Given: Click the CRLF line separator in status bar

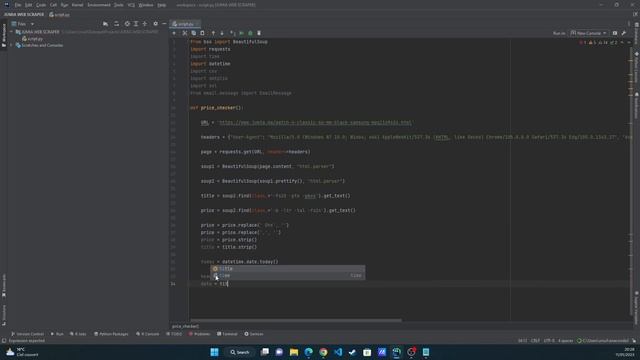Looking at the screenshot, I should [535, 340].
